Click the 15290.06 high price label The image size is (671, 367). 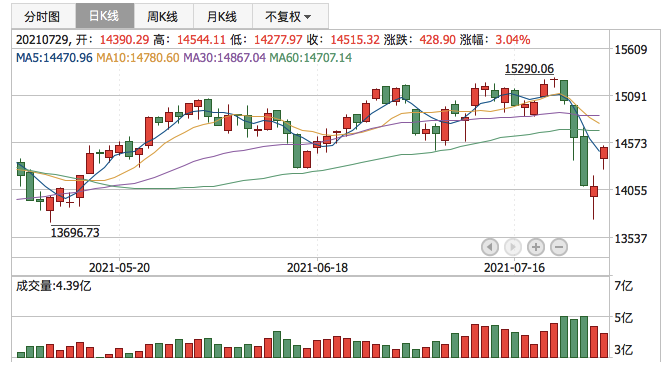click(529, 68)
